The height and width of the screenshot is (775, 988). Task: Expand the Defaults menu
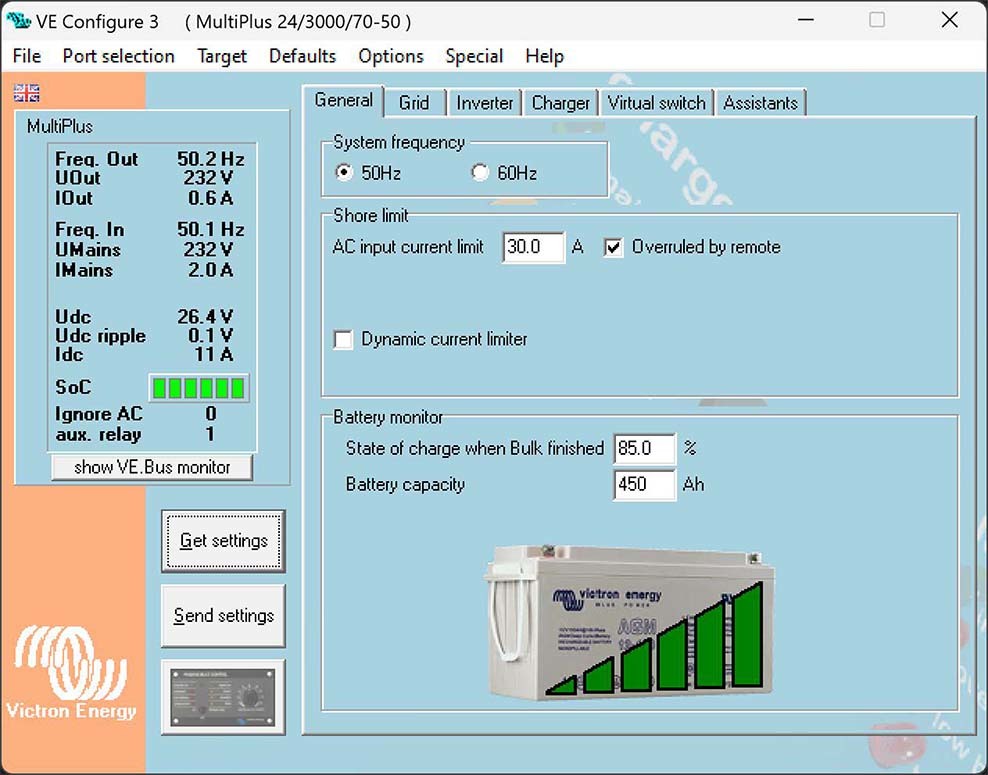[302, 56]
